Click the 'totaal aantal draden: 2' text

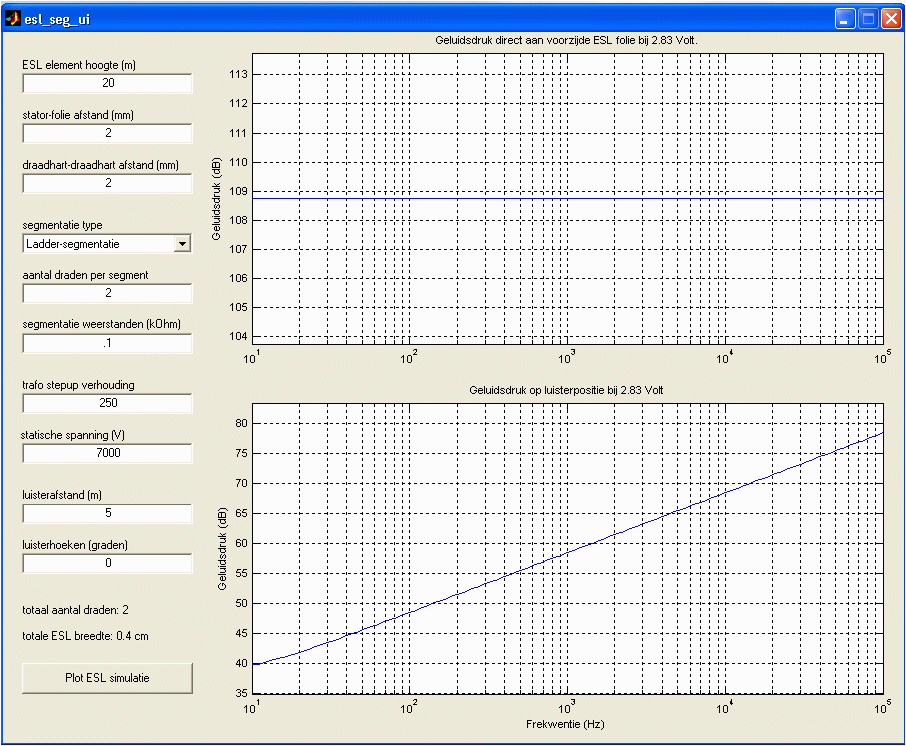[75, 610]
